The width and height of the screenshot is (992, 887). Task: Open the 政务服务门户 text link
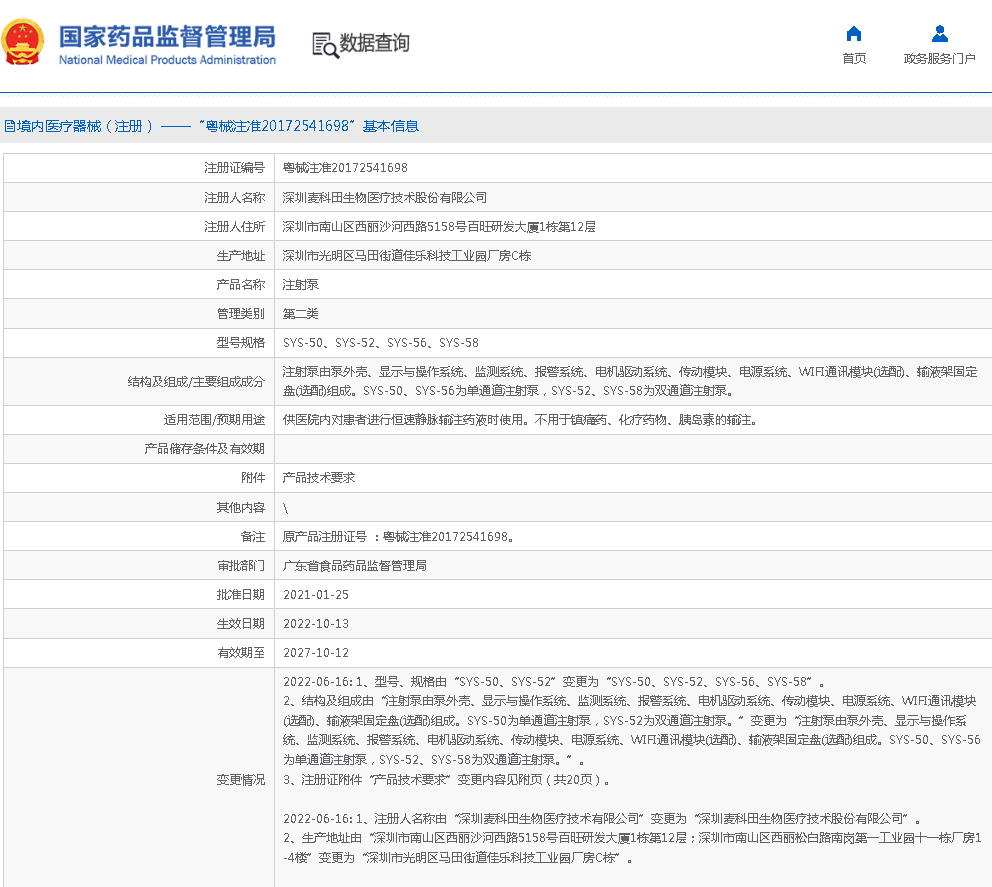[x=939, y=59]
